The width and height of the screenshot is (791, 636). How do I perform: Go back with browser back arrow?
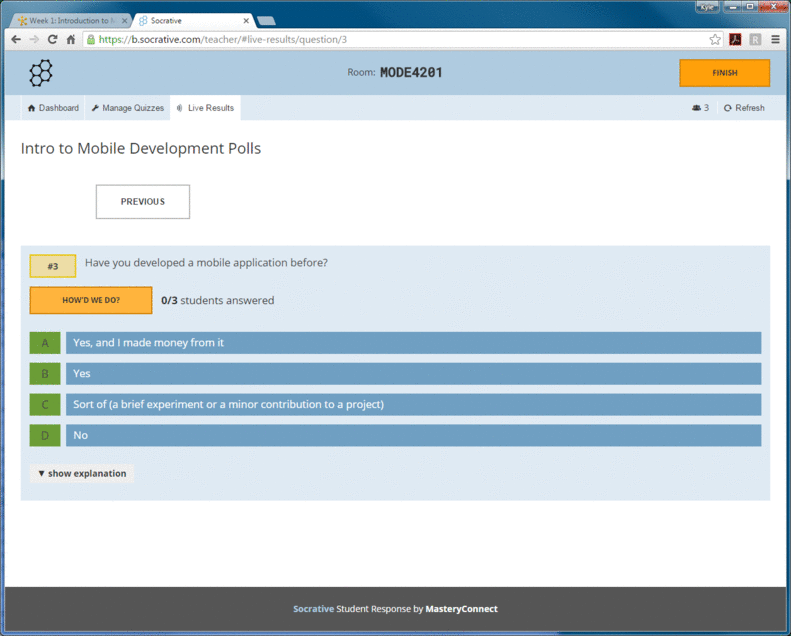point(16,39)
